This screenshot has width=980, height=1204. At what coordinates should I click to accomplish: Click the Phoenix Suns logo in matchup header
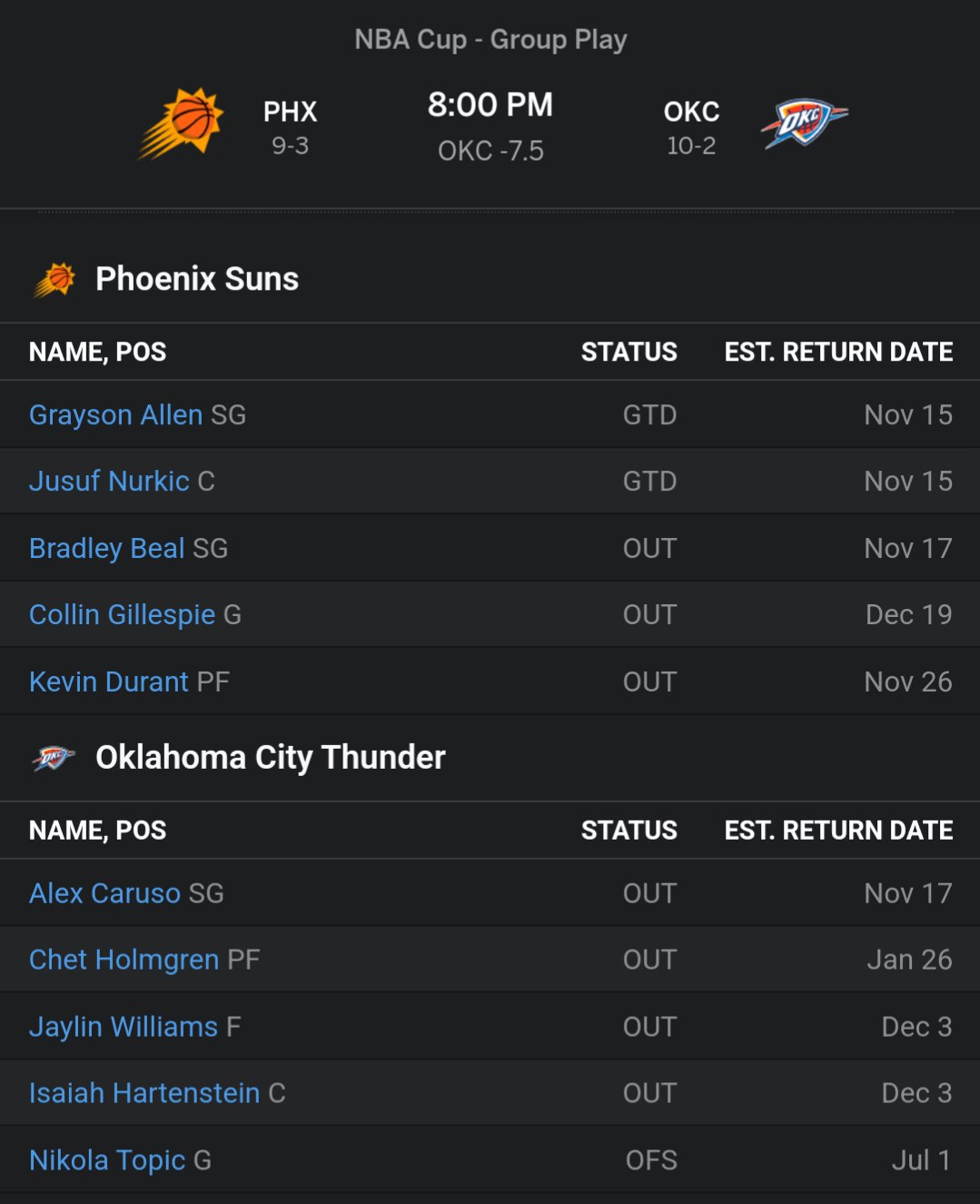pos(182,124)
